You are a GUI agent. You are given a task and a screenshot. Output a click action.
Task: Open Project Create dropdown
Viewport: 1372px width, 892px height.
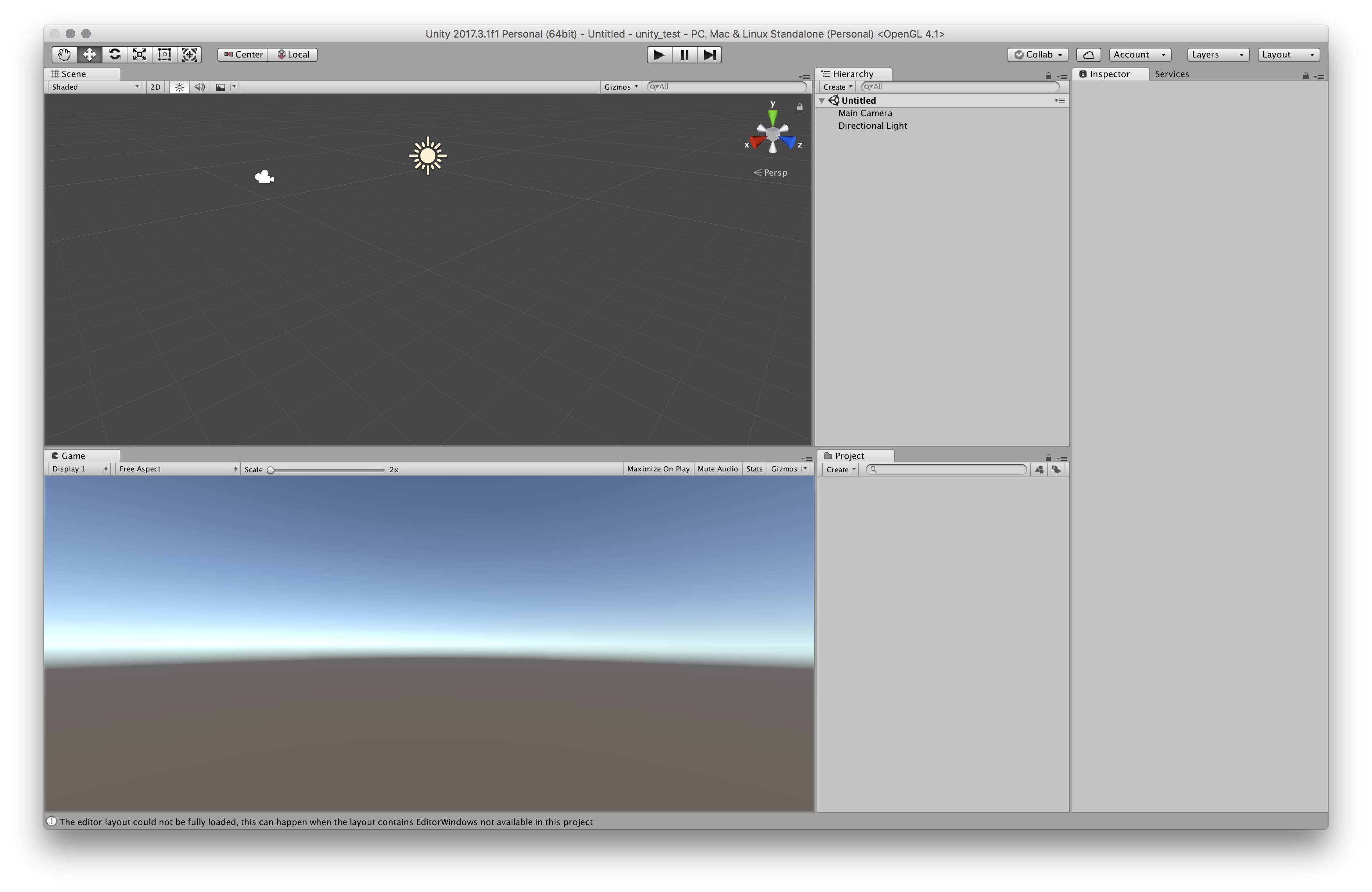tap(840, 469)
